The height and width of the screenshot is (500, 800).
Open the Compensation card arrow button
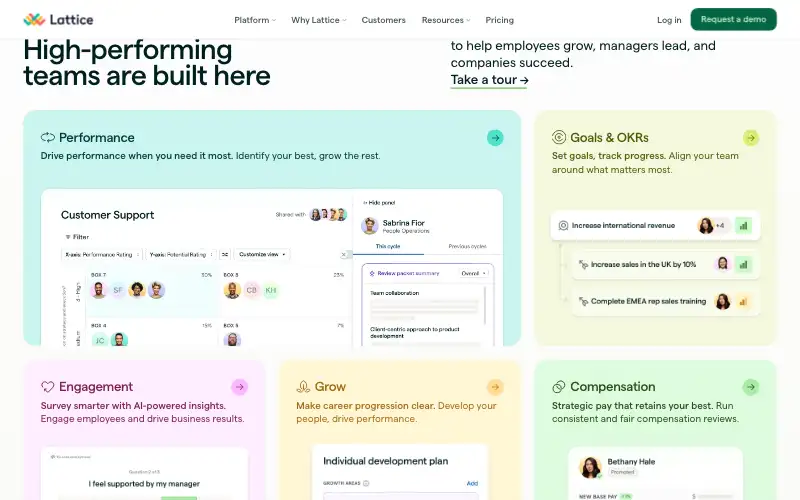click(x=751, y=387)
